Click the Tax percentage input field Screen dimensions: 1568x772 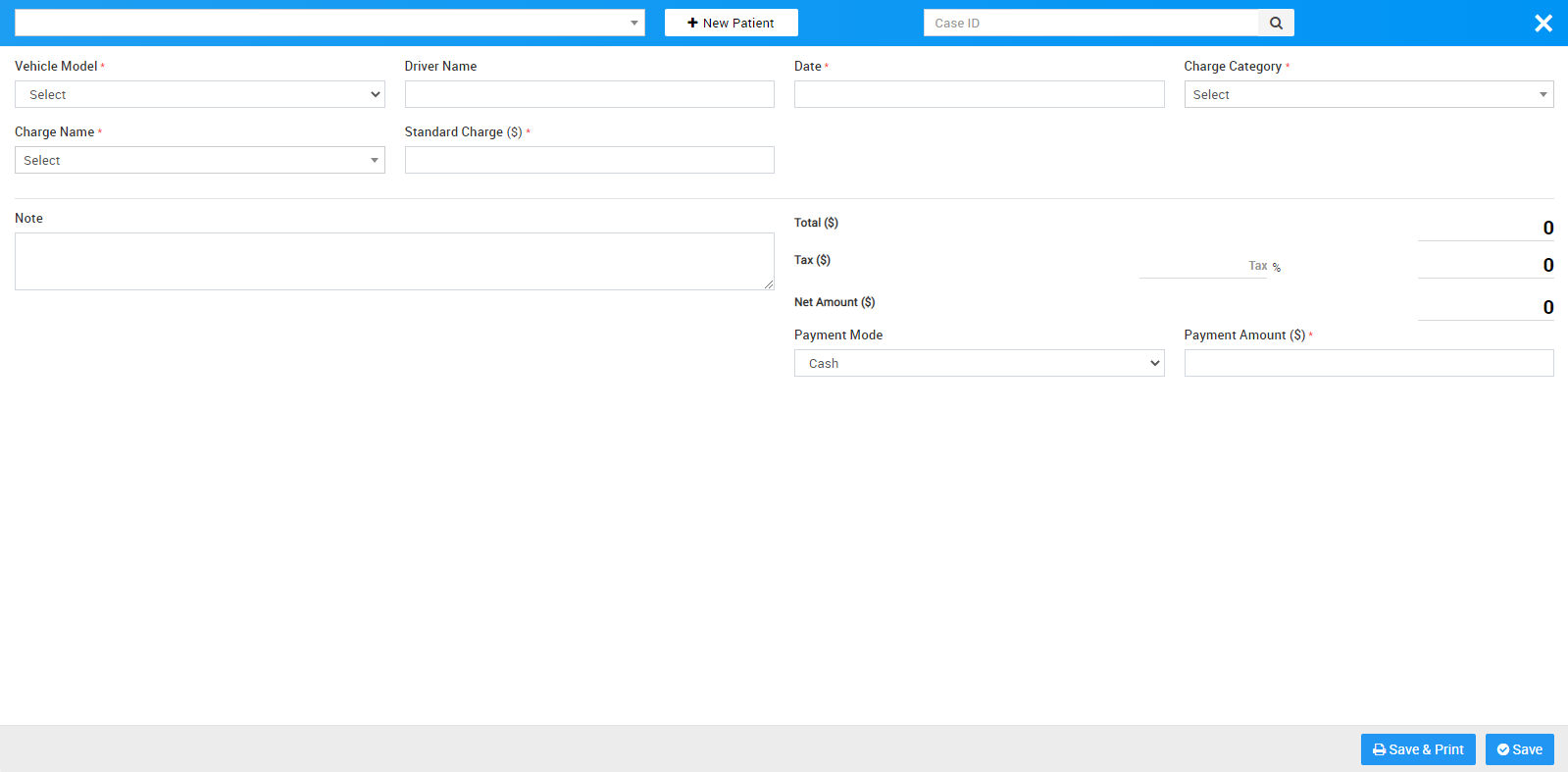tap(1202, 266)
